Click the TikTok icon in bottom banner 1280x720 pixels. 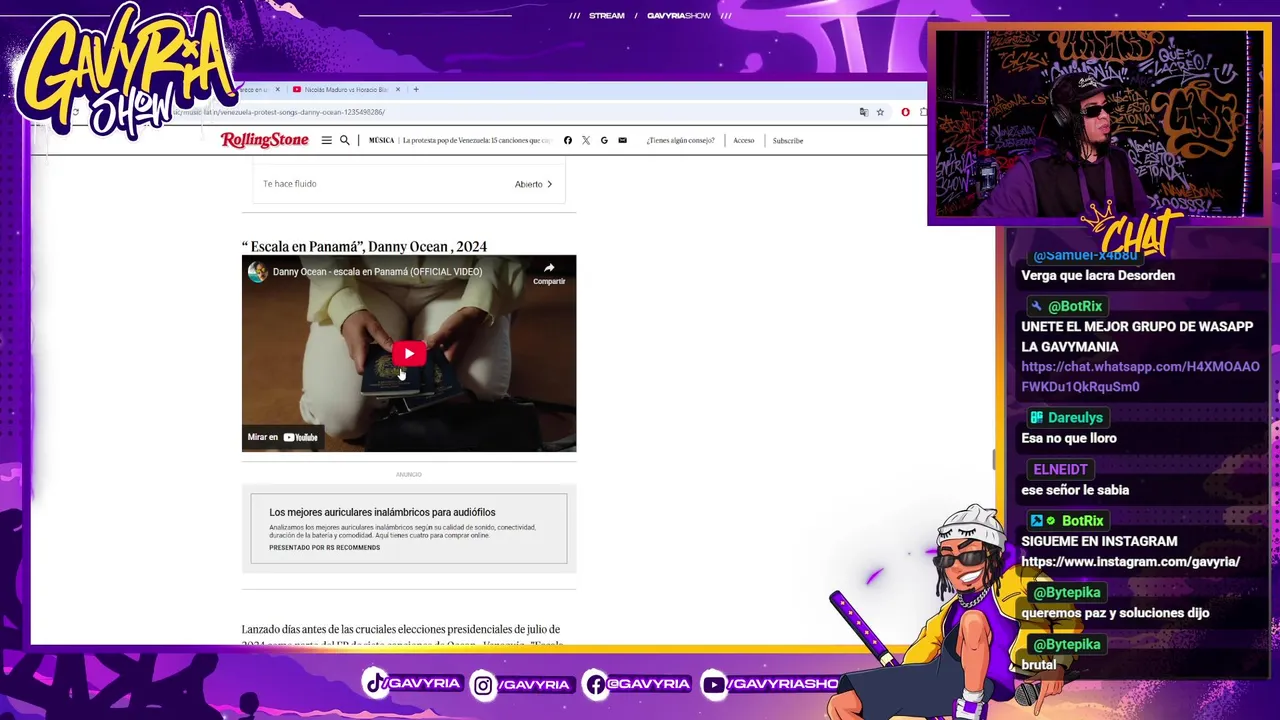(x=376, y=684)
